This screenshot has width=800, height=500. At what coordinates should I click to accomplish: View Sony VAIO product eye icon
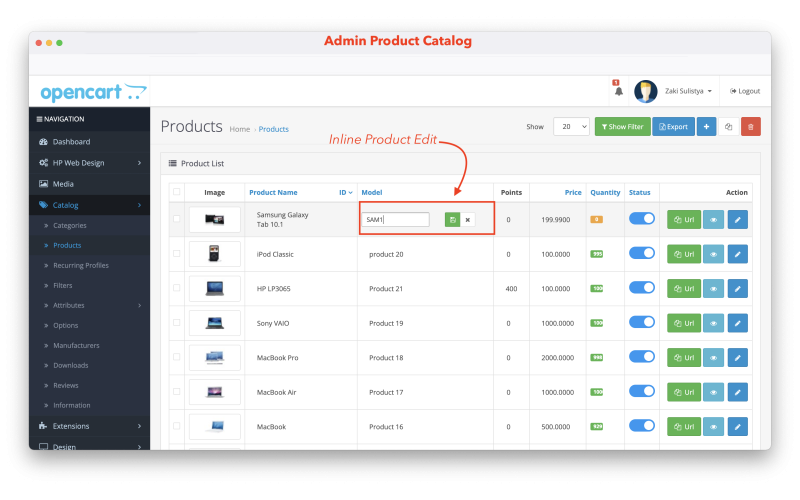(x=713, y=323)
